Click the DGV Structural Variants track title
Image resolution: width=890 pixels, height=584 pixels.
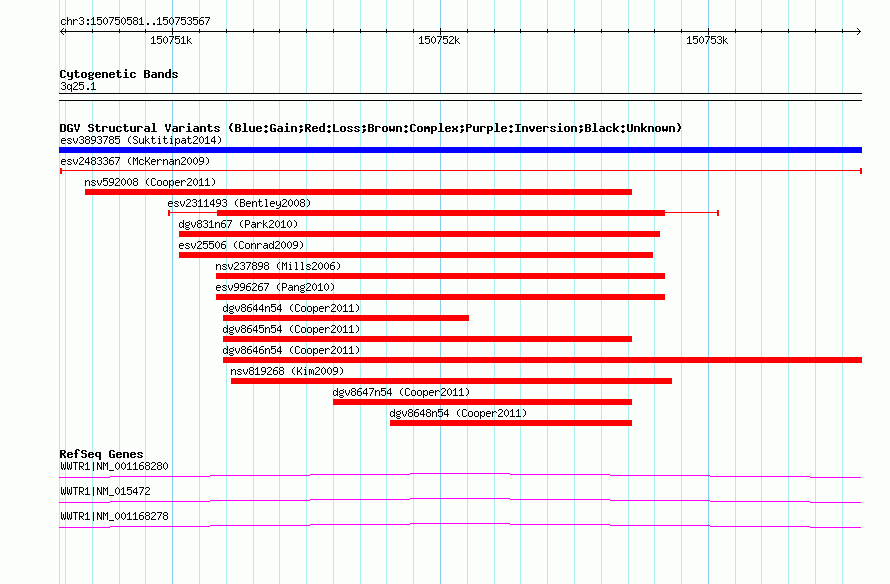[370, 128]
